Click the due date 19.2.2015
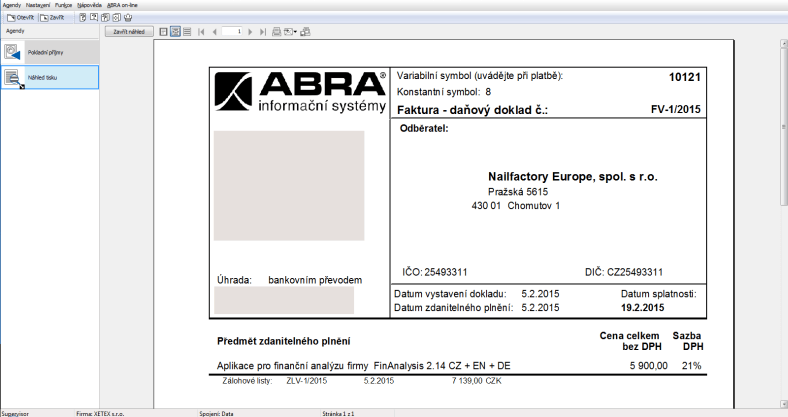The image size is (788, 417). coord(642,307)
